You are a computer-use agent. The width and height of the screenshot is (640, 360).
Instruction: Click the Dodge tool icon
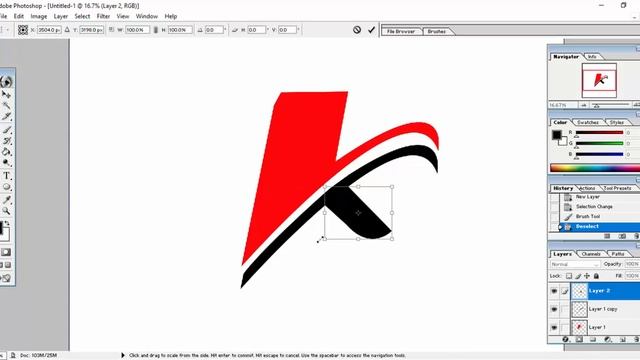[7, 163]
